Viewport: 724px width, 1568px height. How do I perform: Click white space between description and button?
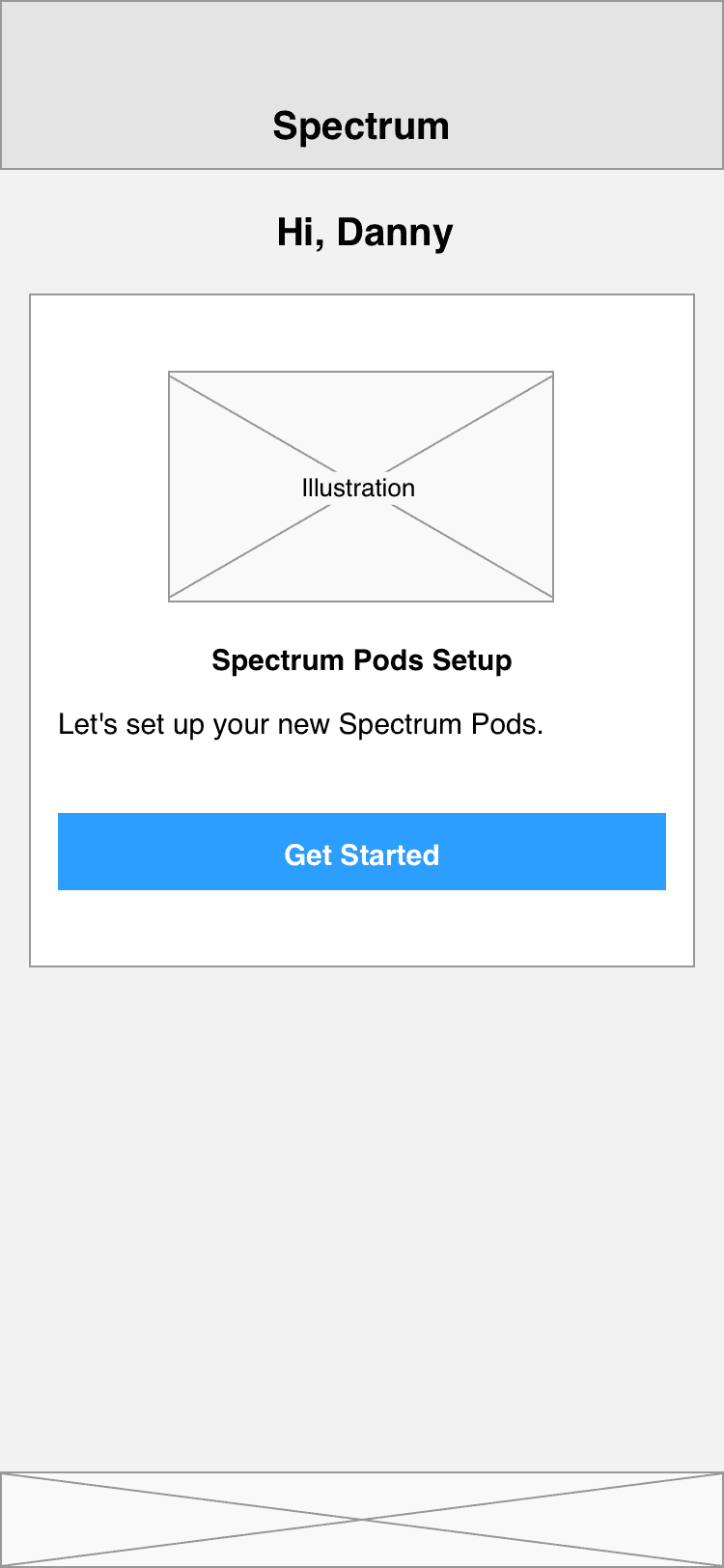coord(362,777)
